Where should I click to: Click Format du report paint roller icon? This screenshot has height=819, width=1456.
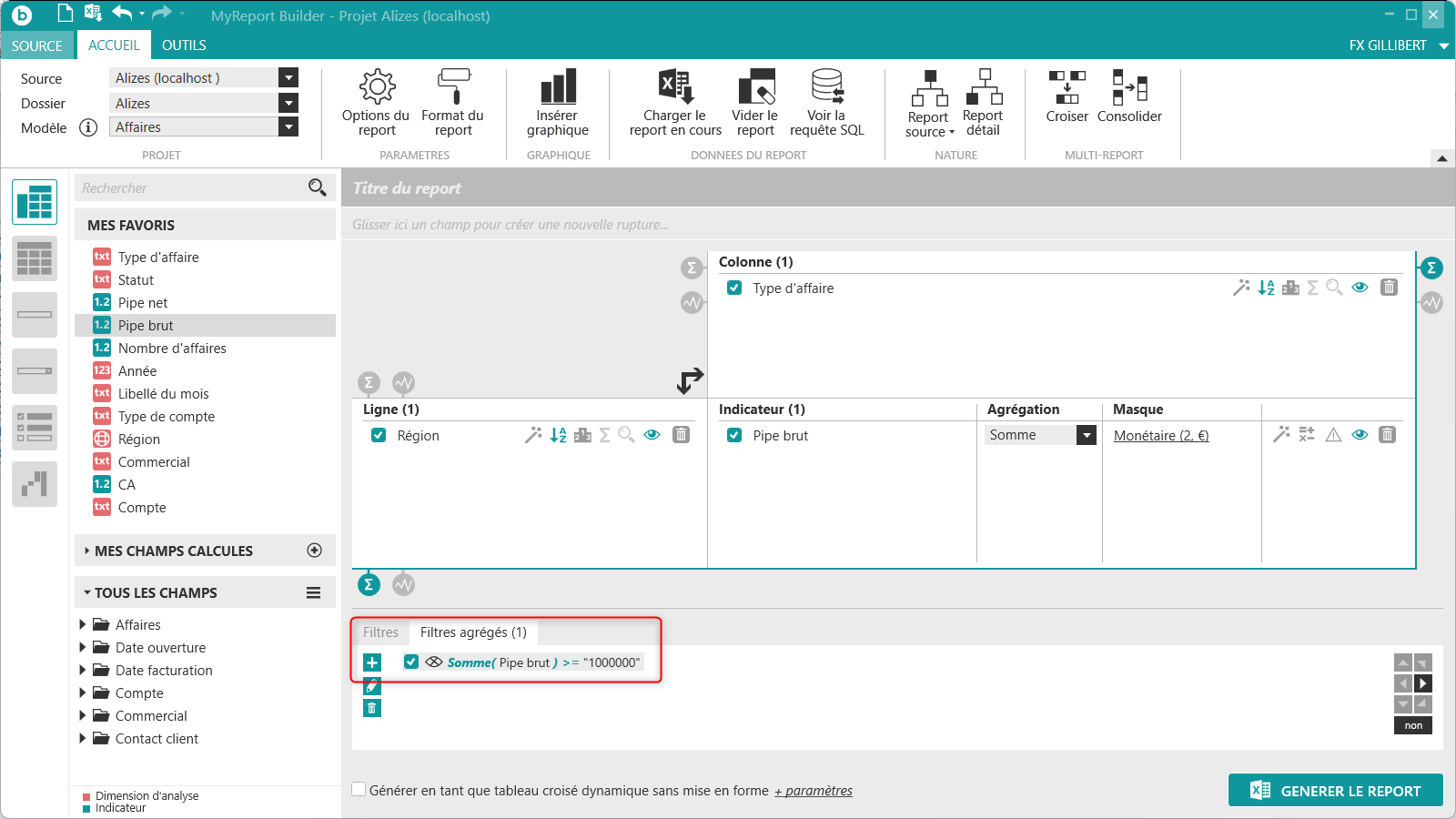453,87
